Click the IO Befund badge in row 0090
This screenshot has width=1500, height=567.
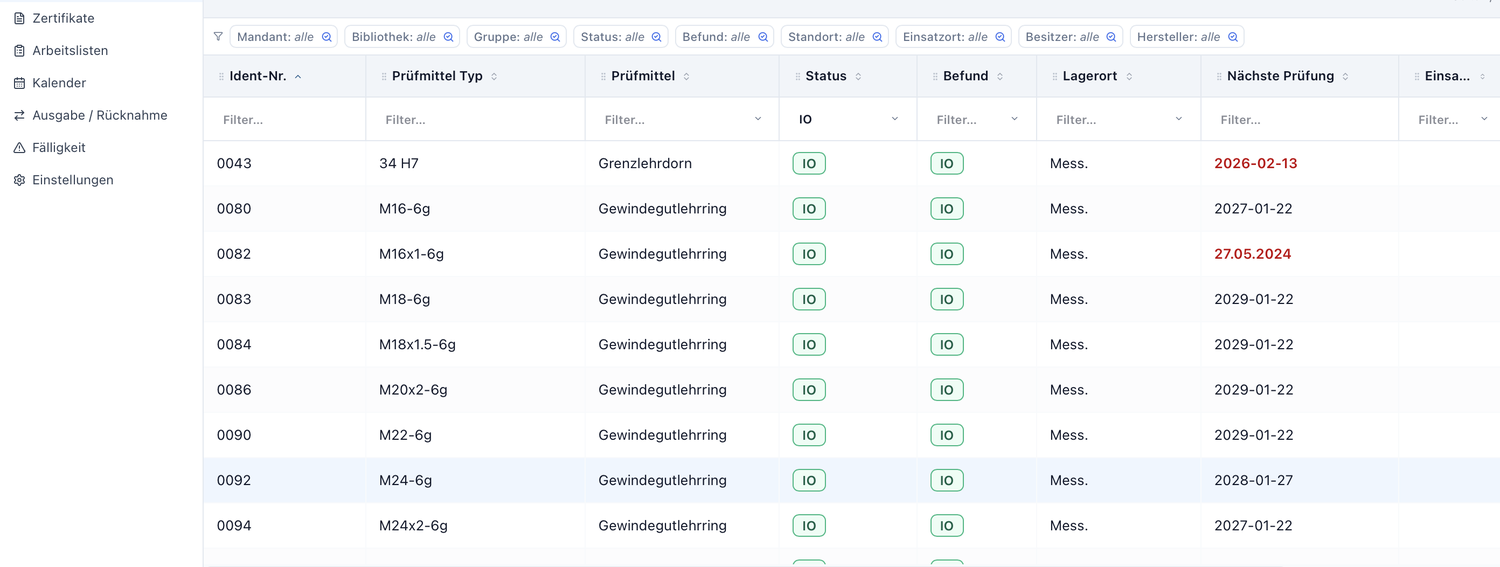click(x=947, y=435)
